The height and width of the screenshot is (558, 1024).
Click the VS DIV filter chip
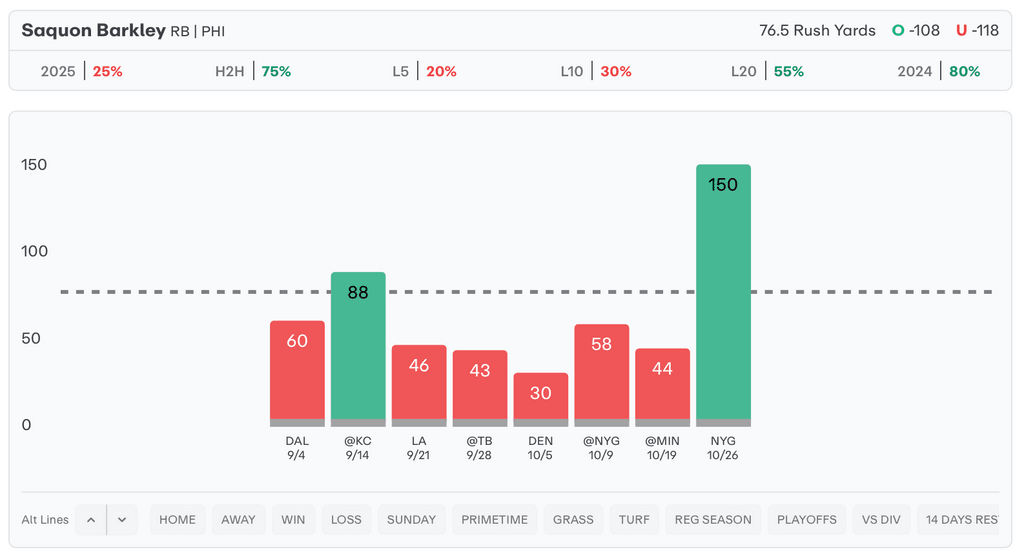pos(881,520)
